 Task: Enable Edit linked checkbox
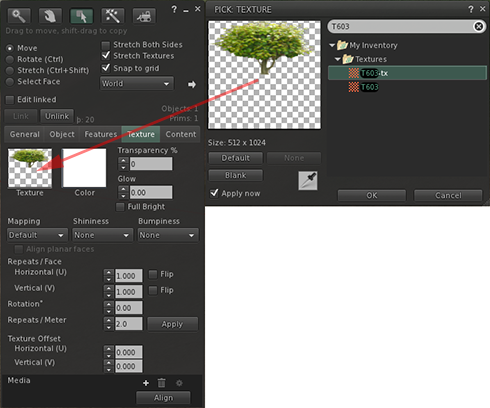point(10,100)
